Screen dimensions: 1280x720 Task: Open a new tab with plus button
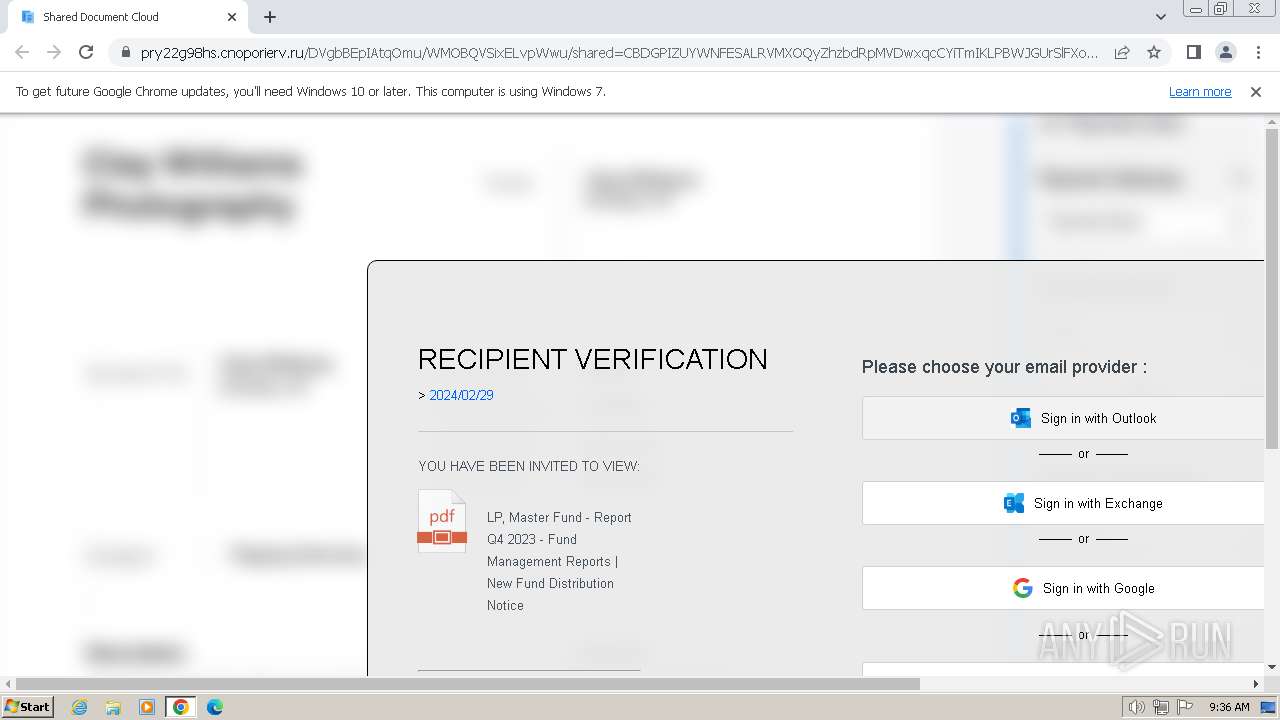(x=270, y=16)
